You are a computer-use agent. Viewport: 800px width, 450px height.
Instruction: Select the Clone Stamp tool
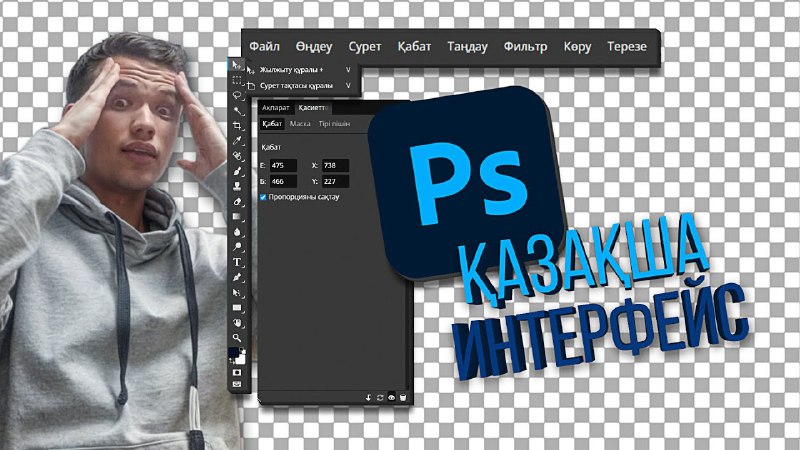click(x=237, y=186)
